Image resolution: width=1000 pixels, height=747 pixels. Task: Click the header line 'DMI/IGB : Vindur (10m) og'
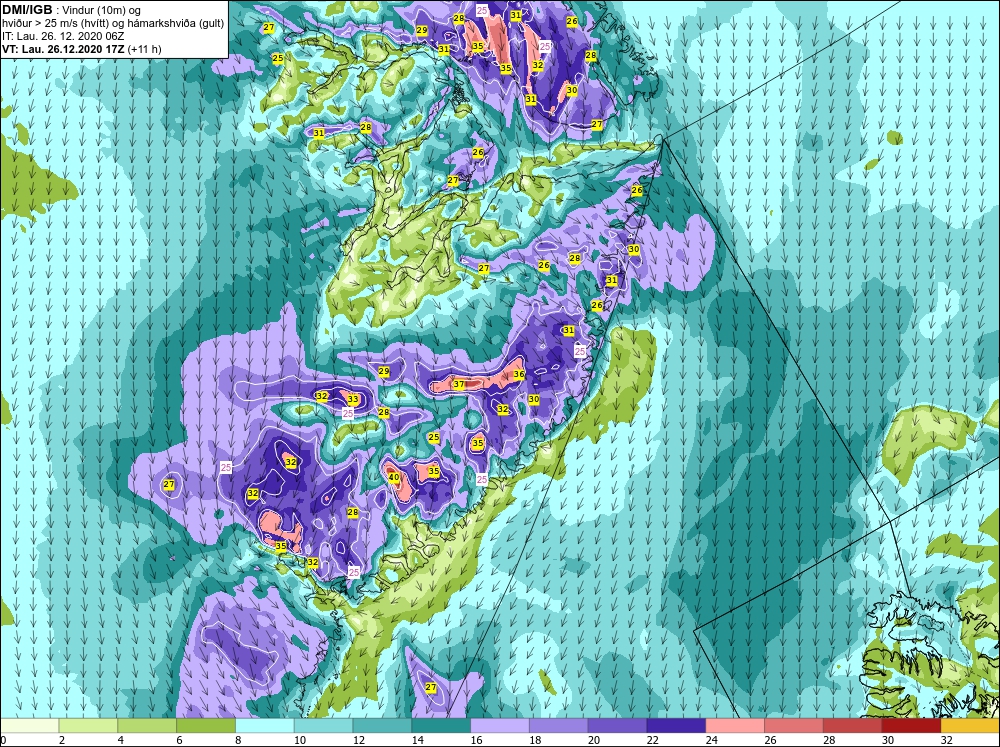[71, 10]
